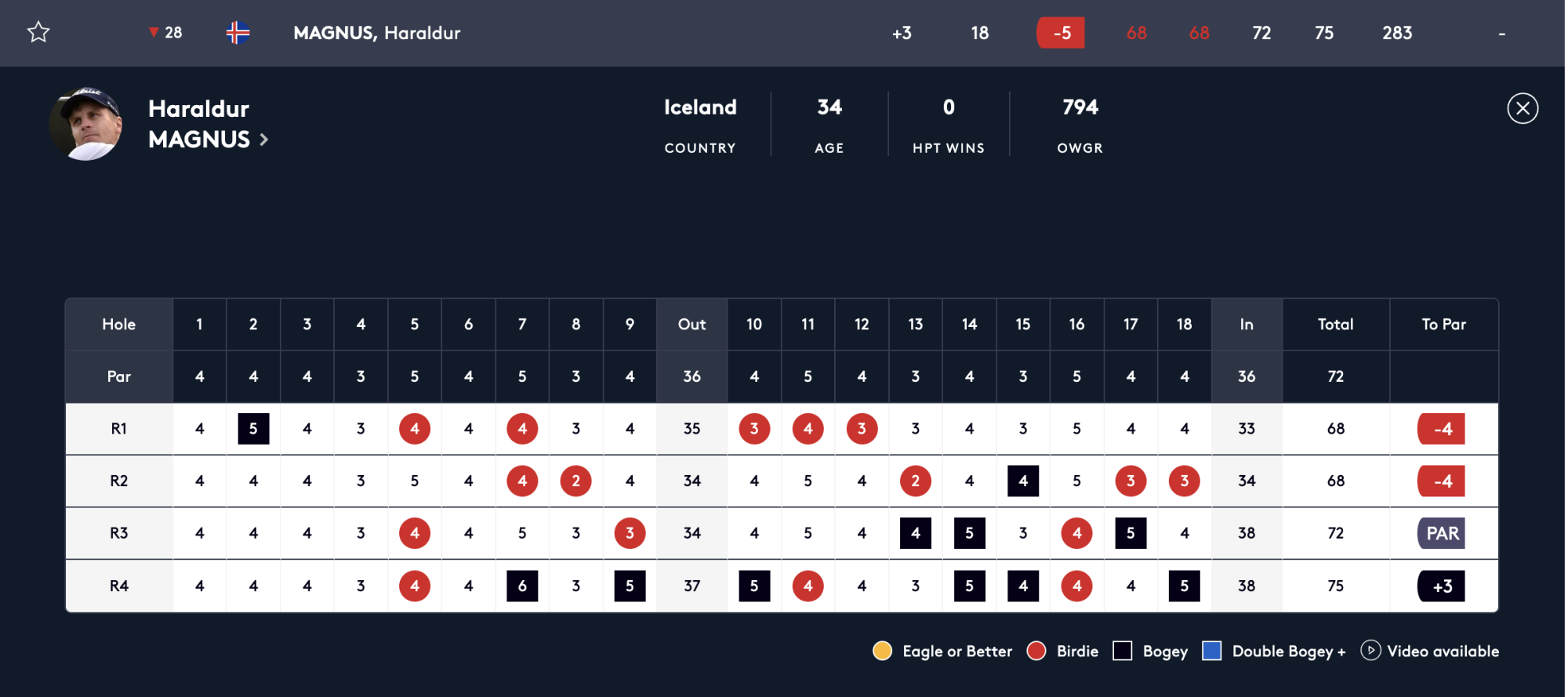Image resolution: width=1568 pixels, height=697 pixels.
Task: Select the R4 round row label
Action: coord(118,586)
